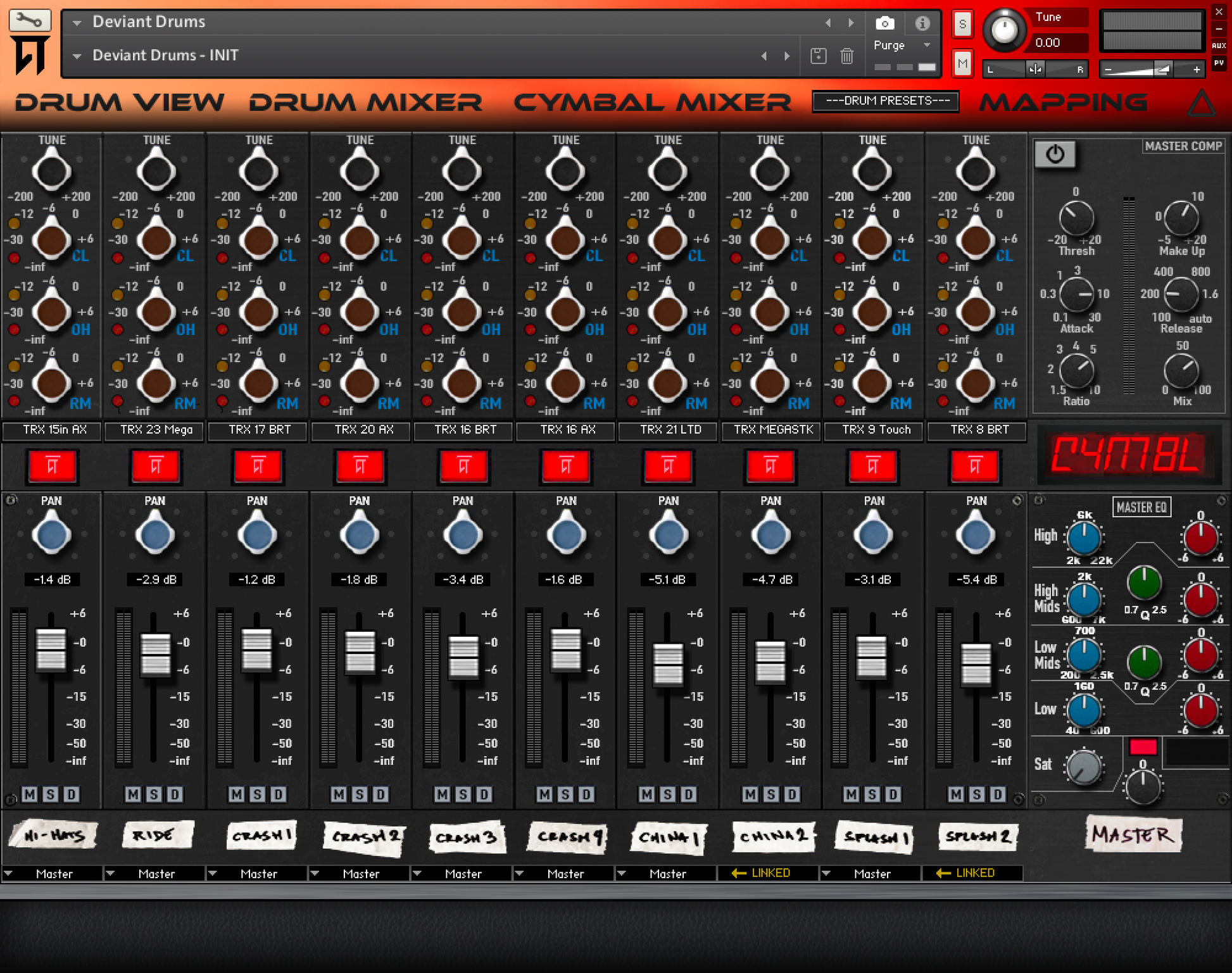The height and width of the screenshot is (973, 1232).
Task: Open the Hi-Hats output Master dropdown
Action: coord(52,874)
